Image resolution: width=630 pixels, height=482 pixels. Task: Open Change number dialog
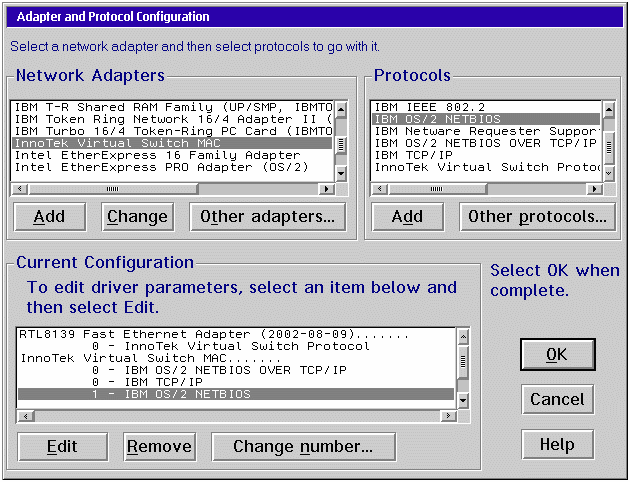click(x=303, y=447)
